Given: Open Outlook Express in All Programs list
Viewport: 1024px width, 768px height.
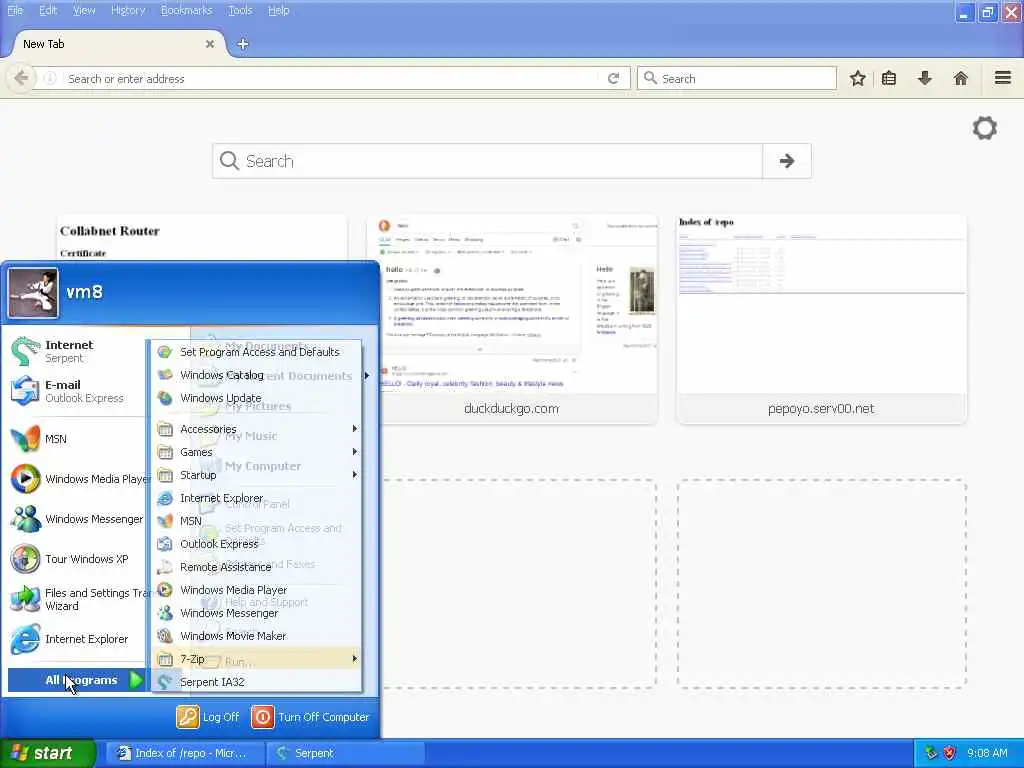Looking at the screenshot, I should [x=257, y=544].
